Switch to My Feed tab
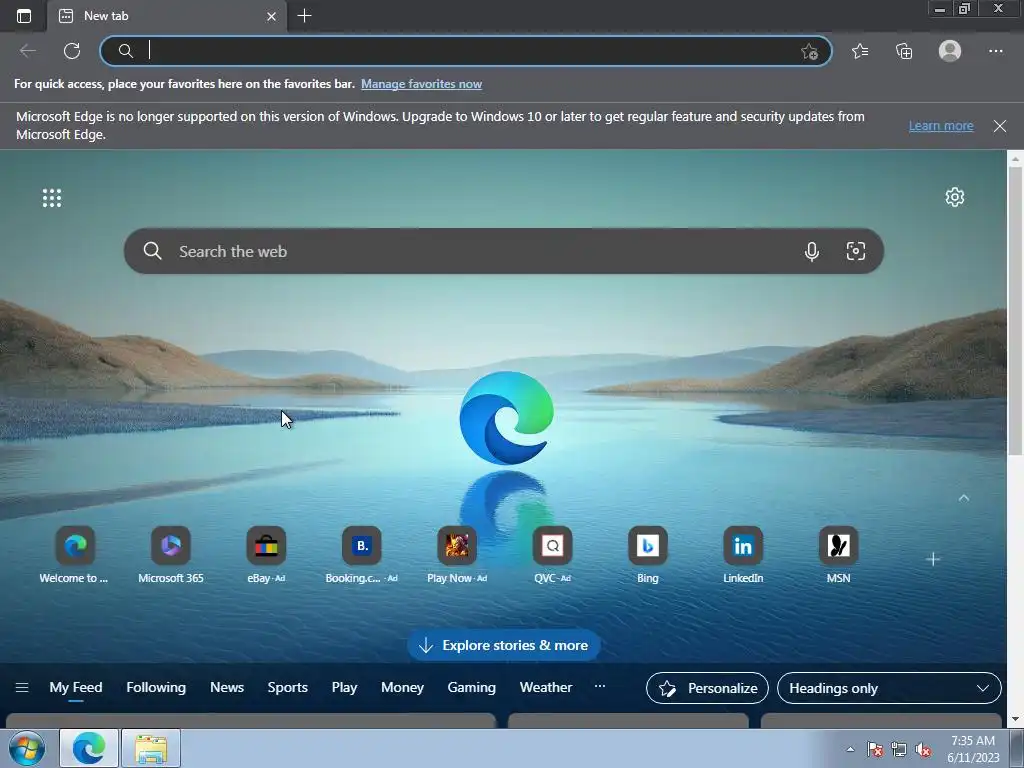The width and height of the screenshot is (1024, 768). click(76, 687)
